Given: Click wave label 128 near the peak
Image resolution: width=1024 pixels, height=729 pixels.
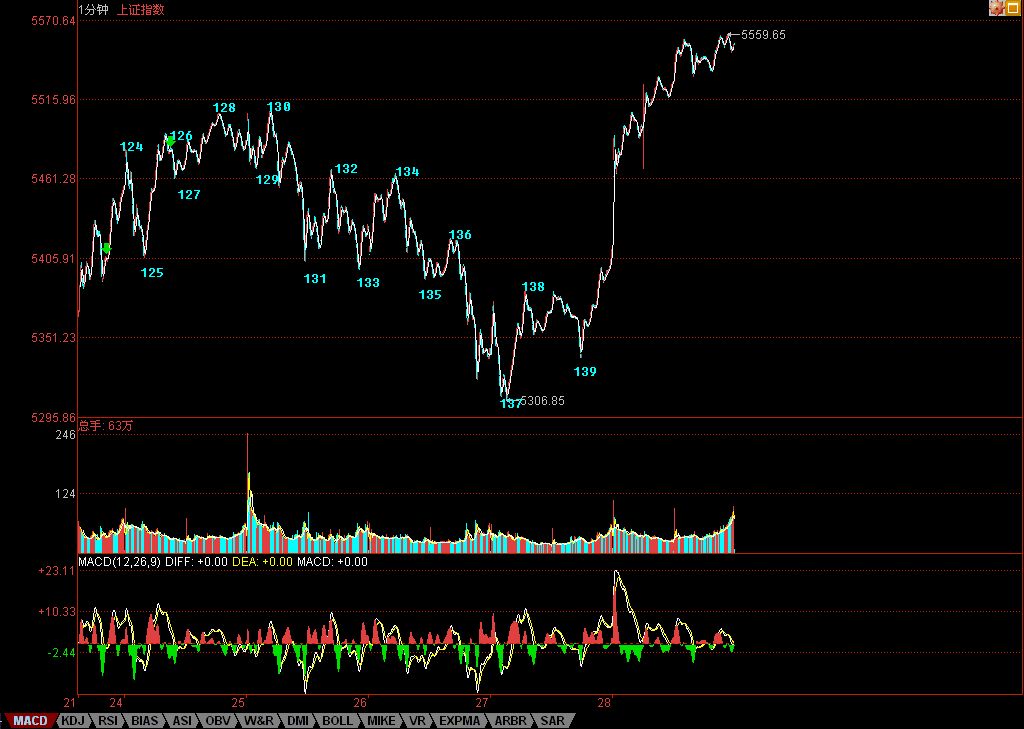Looking at the screenshot, I should coord(224,108).
